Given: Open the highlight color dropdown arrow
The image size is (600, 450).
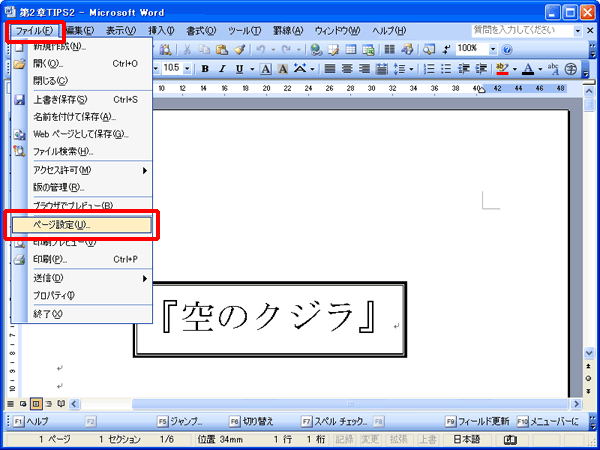Looking at the screenshot, I should tap(515, 69).
